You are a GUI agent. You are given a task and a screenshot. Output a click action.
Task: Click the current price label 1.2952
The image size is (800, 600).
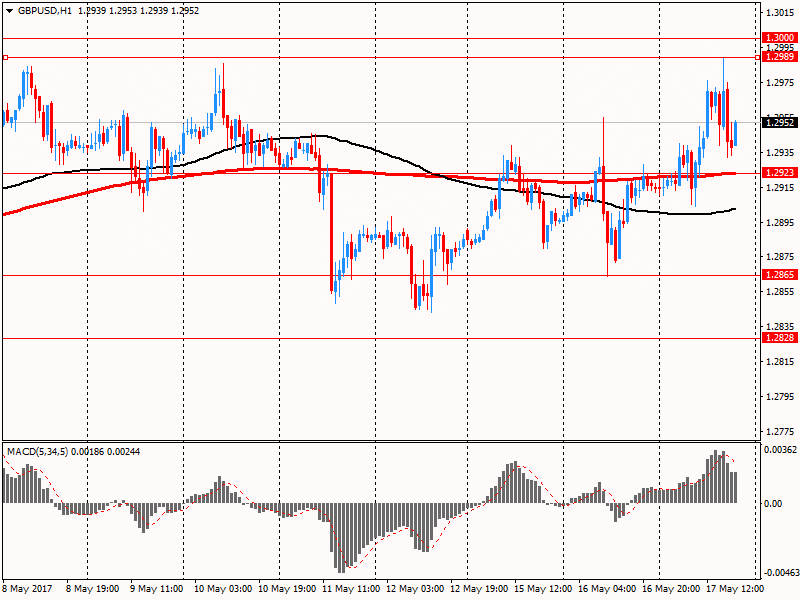(x=780, y=122)
